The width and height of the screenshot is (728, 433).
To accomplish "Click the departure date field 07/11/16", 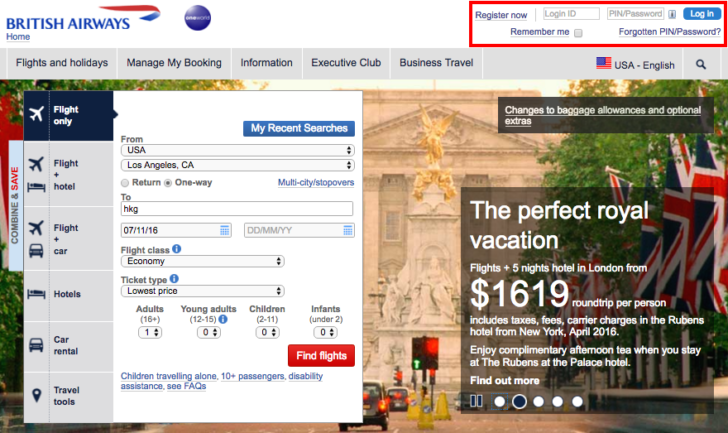I will 176,230.
